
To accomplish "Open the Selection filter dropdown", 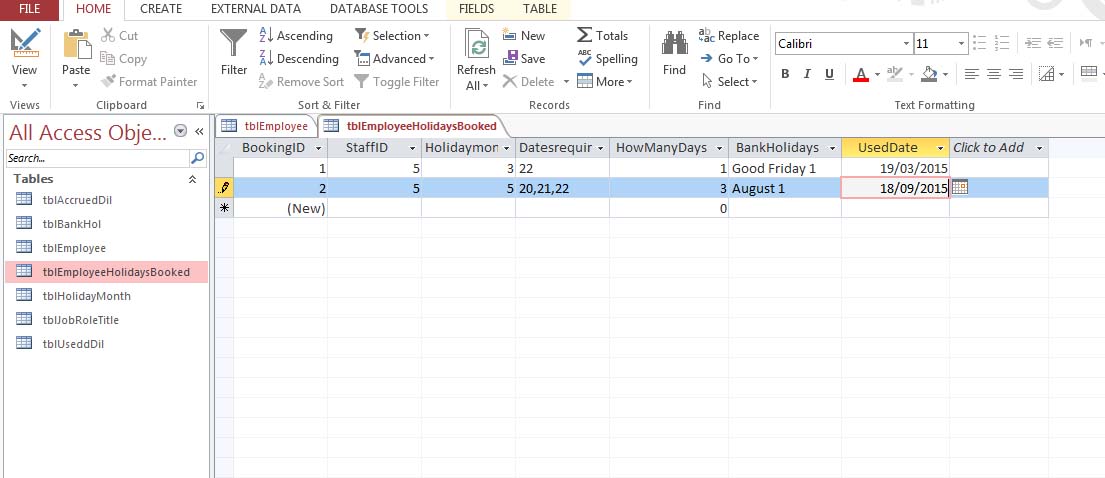I will tap(393, 35).
